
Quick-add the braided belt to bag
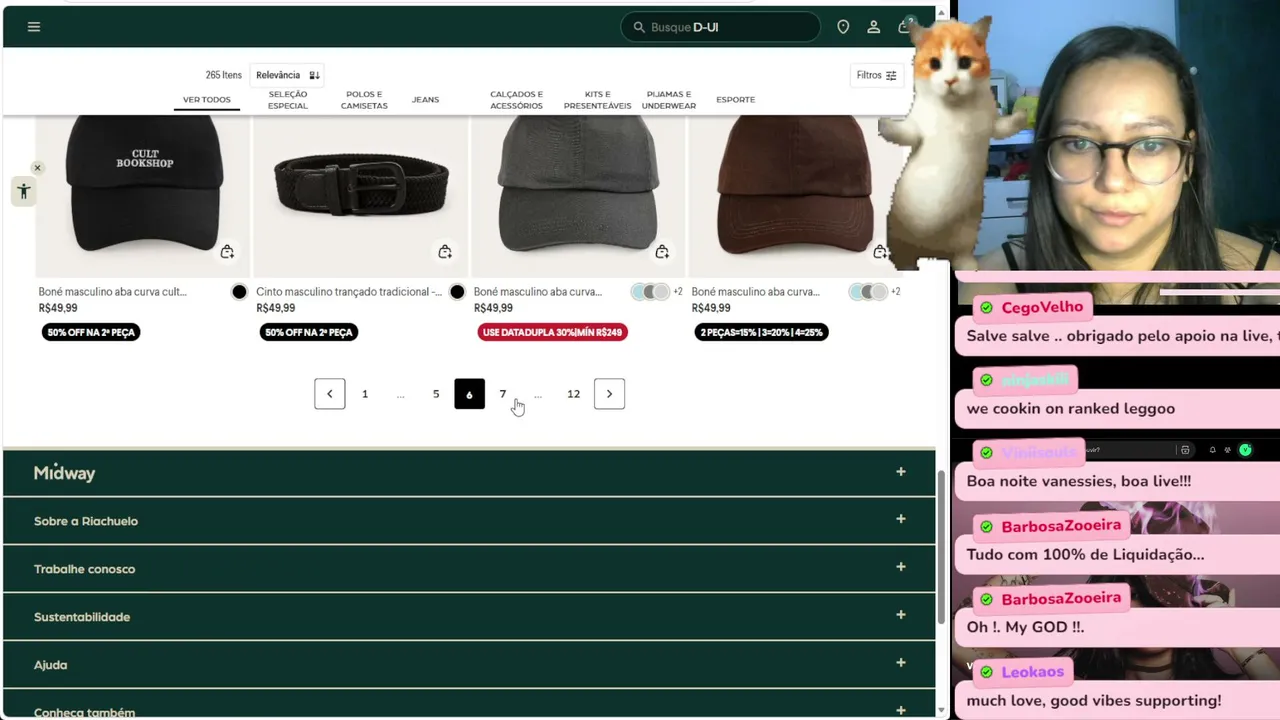445,252
